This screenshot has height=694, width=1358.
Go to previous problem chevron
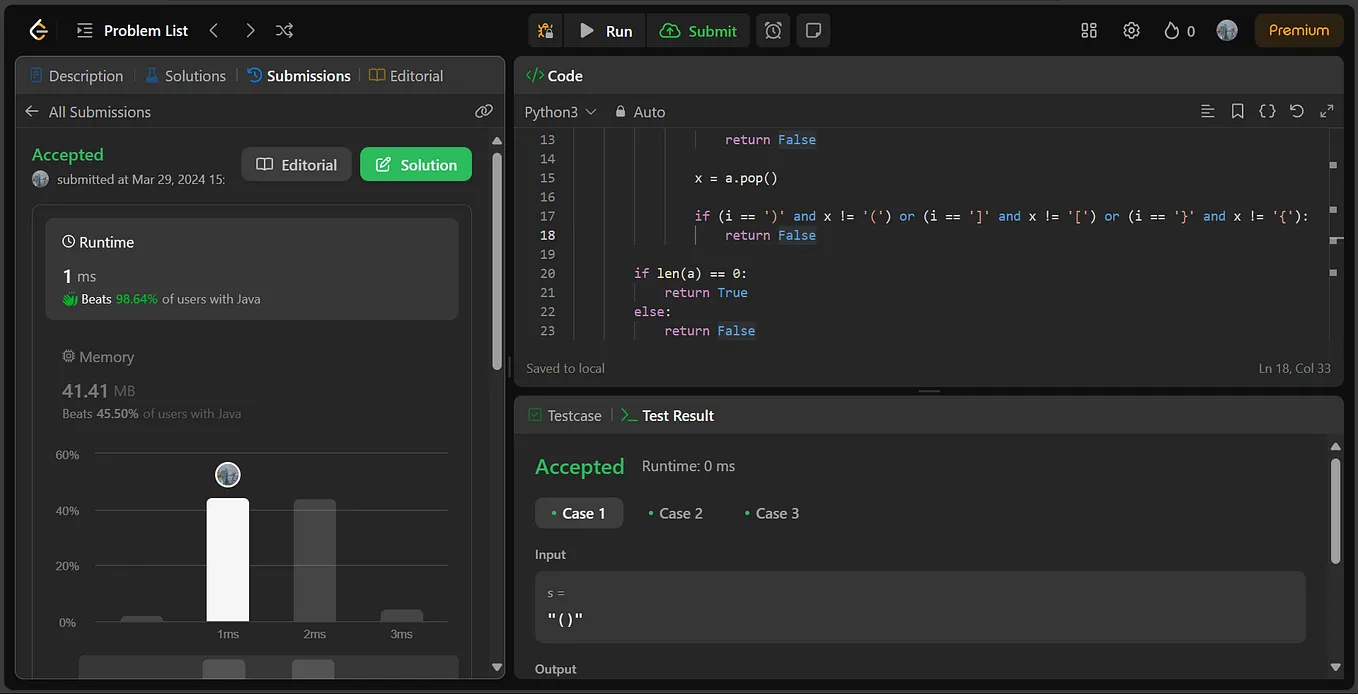pos(214,31)
